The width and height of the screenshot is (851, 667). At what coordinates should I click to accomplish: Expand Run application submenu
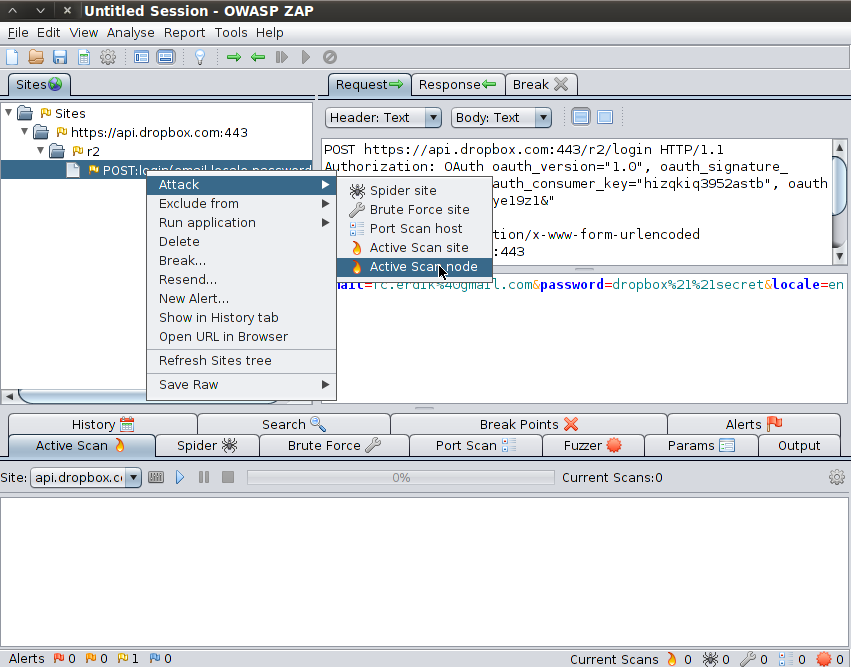coord(242,223)
